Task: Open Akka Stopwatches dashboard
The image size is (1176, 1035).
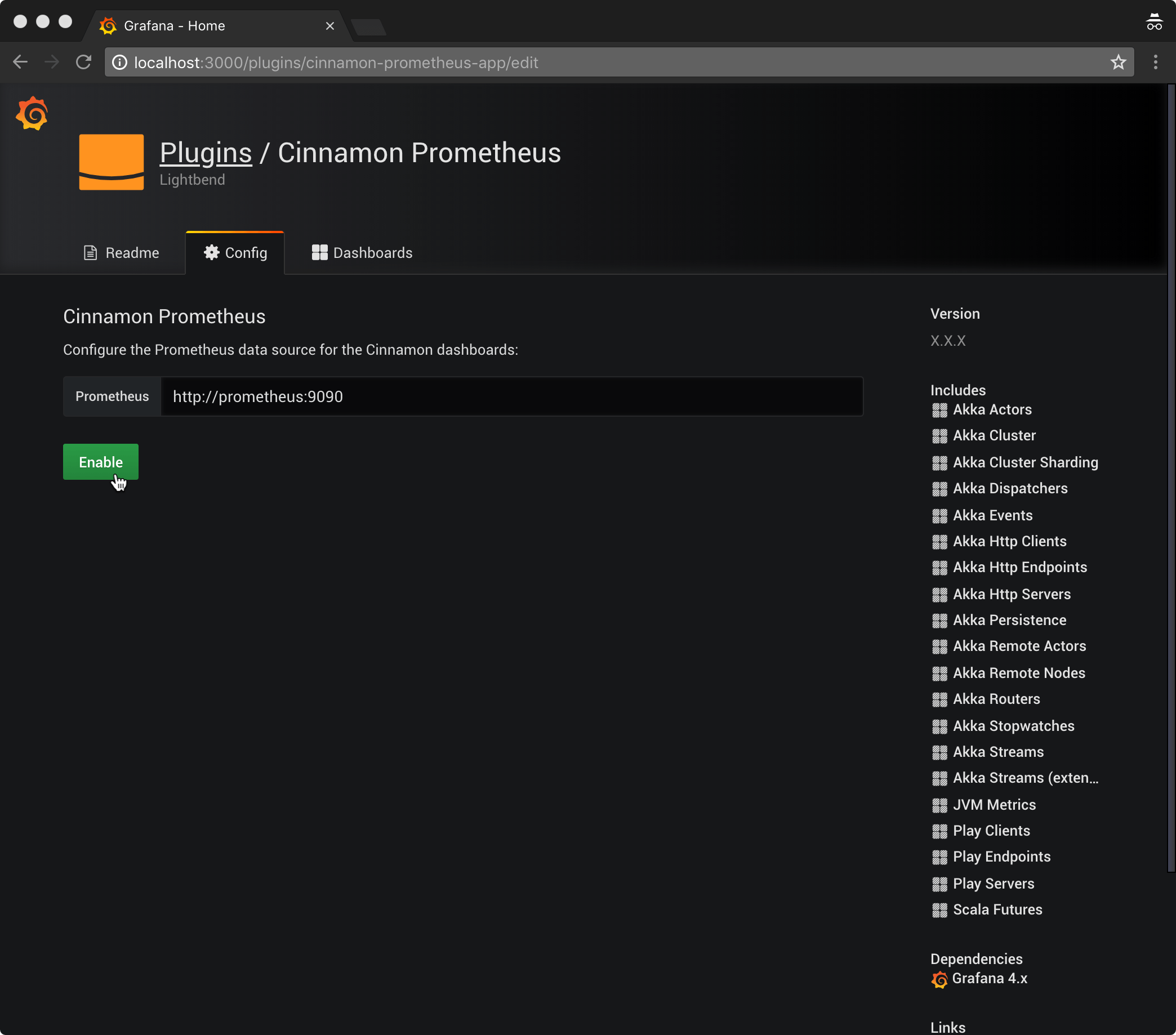Action: pyautogui.click(x=1013, y=725)
